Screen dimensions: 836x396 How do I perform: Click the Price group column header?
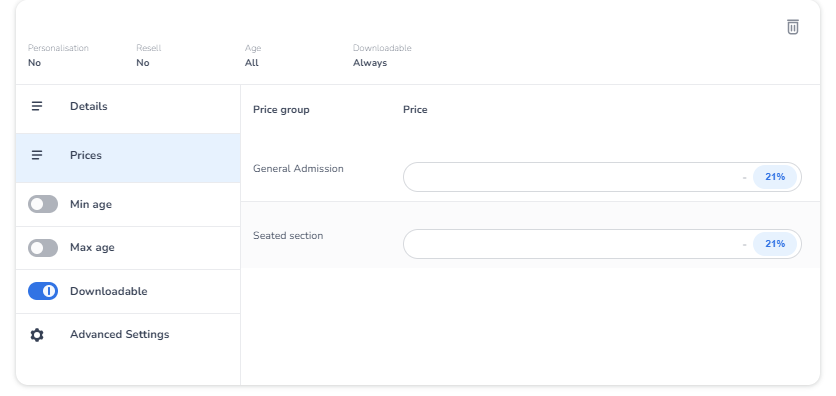(x=281, y=110)
